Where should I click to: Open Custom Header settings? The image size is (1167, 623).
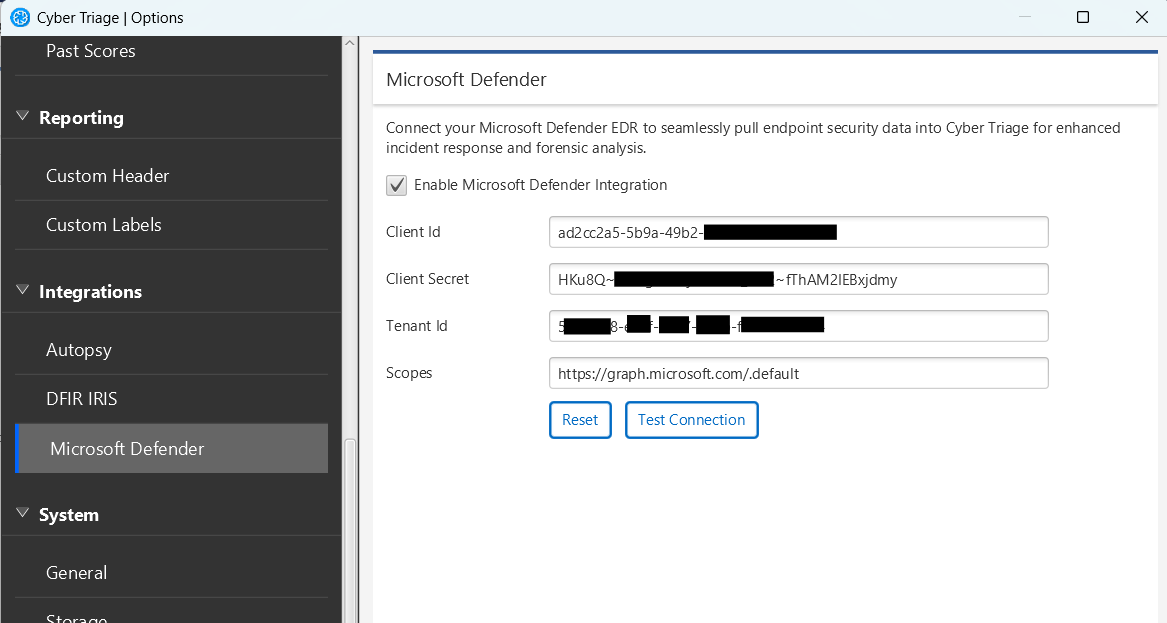tap(107, 175)
